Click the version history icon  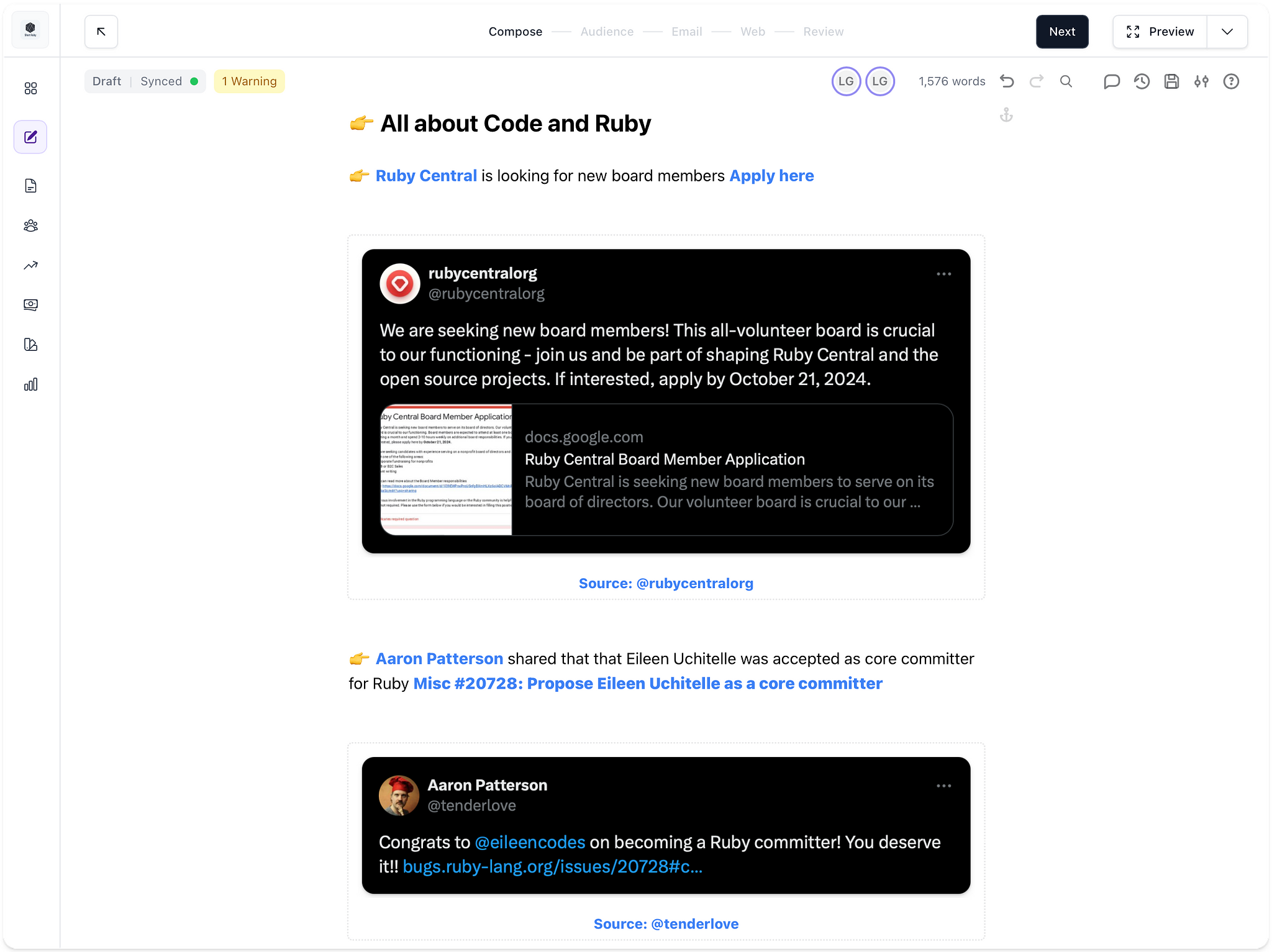[x=1141, y=81]
